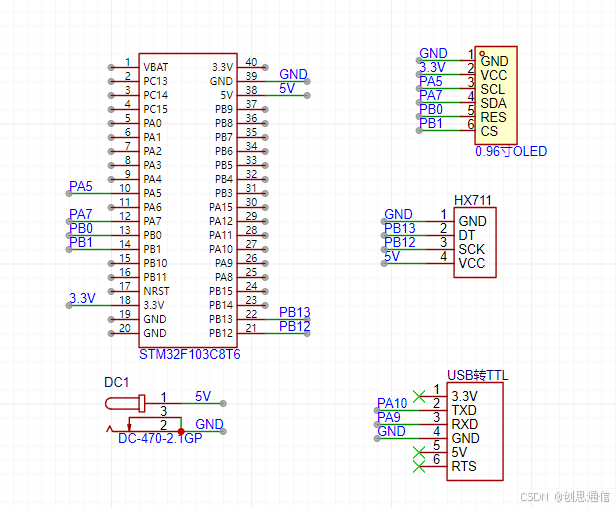The height and width of the screenshot is (508, 616).
Task: Select PB12 net label at STM32 pin 21
Action: point(295,326)
